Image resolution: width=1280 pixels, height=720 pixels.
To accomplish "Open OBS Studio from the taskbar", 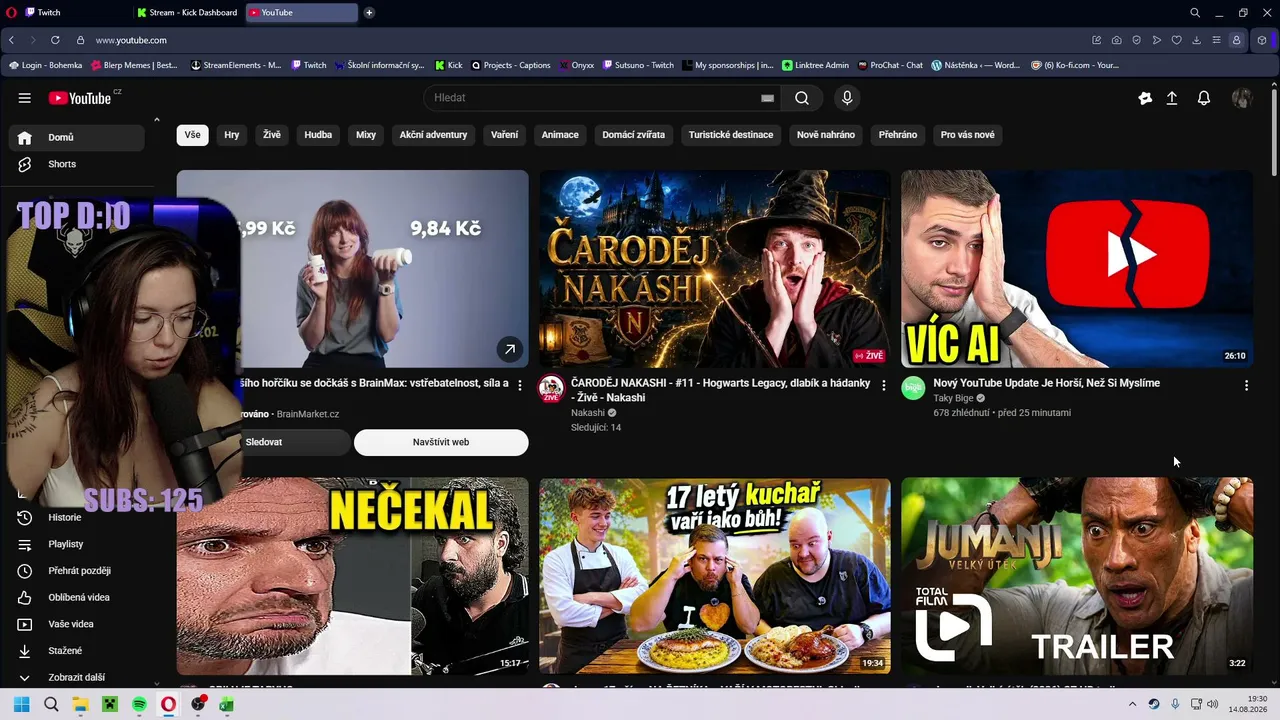I will tap(198, 705).
